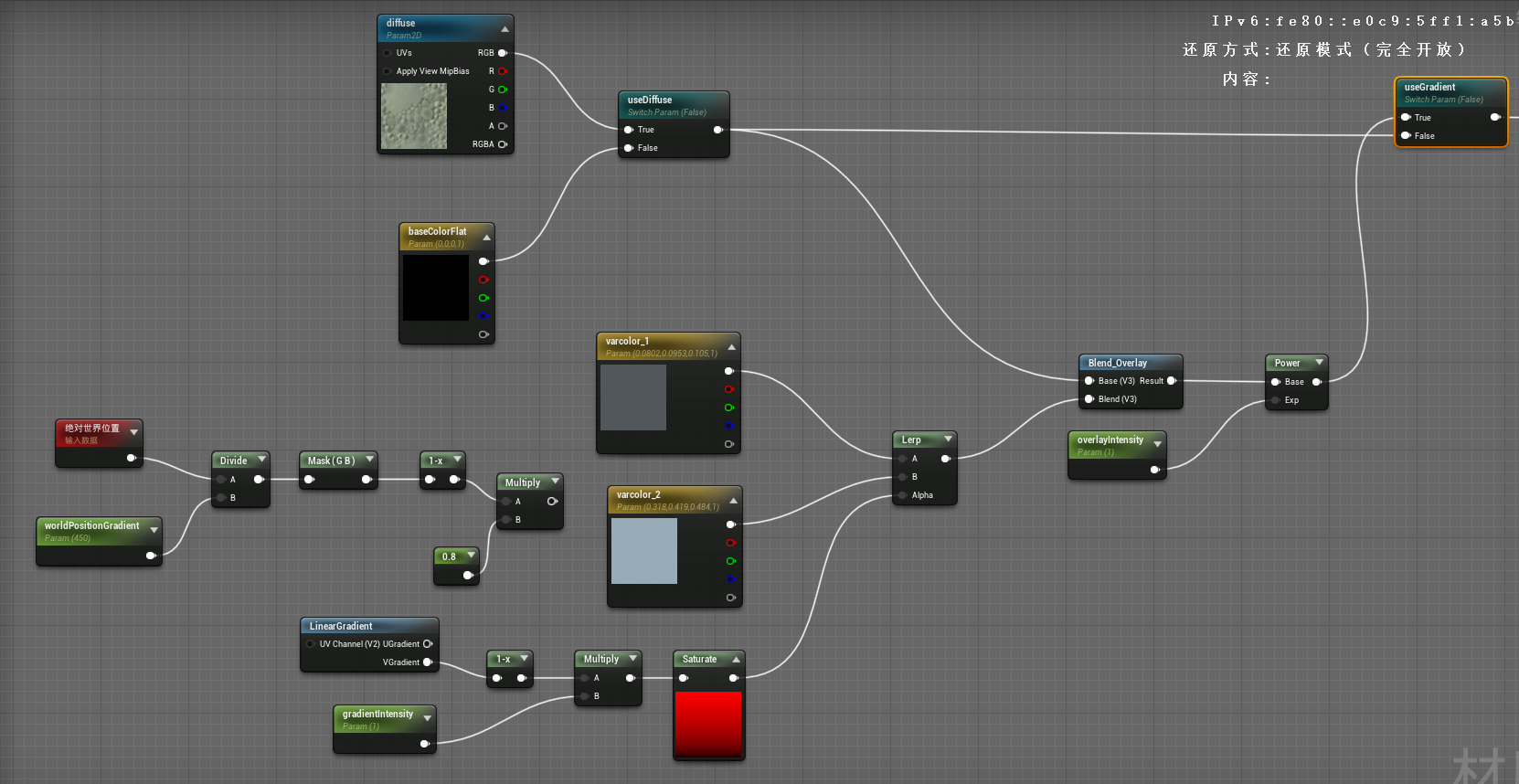1519x784 pixels.
Task: Select the red Saturate gradient preview
Action: click(x=708, y=725)
